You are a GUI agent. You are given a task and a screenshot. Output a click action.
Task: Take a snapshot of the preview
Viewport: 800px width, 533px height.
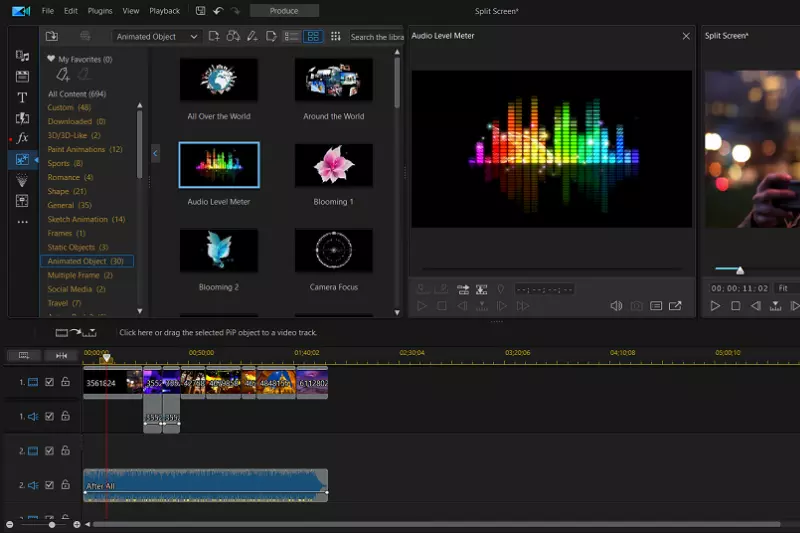click(x=636, y=306)
